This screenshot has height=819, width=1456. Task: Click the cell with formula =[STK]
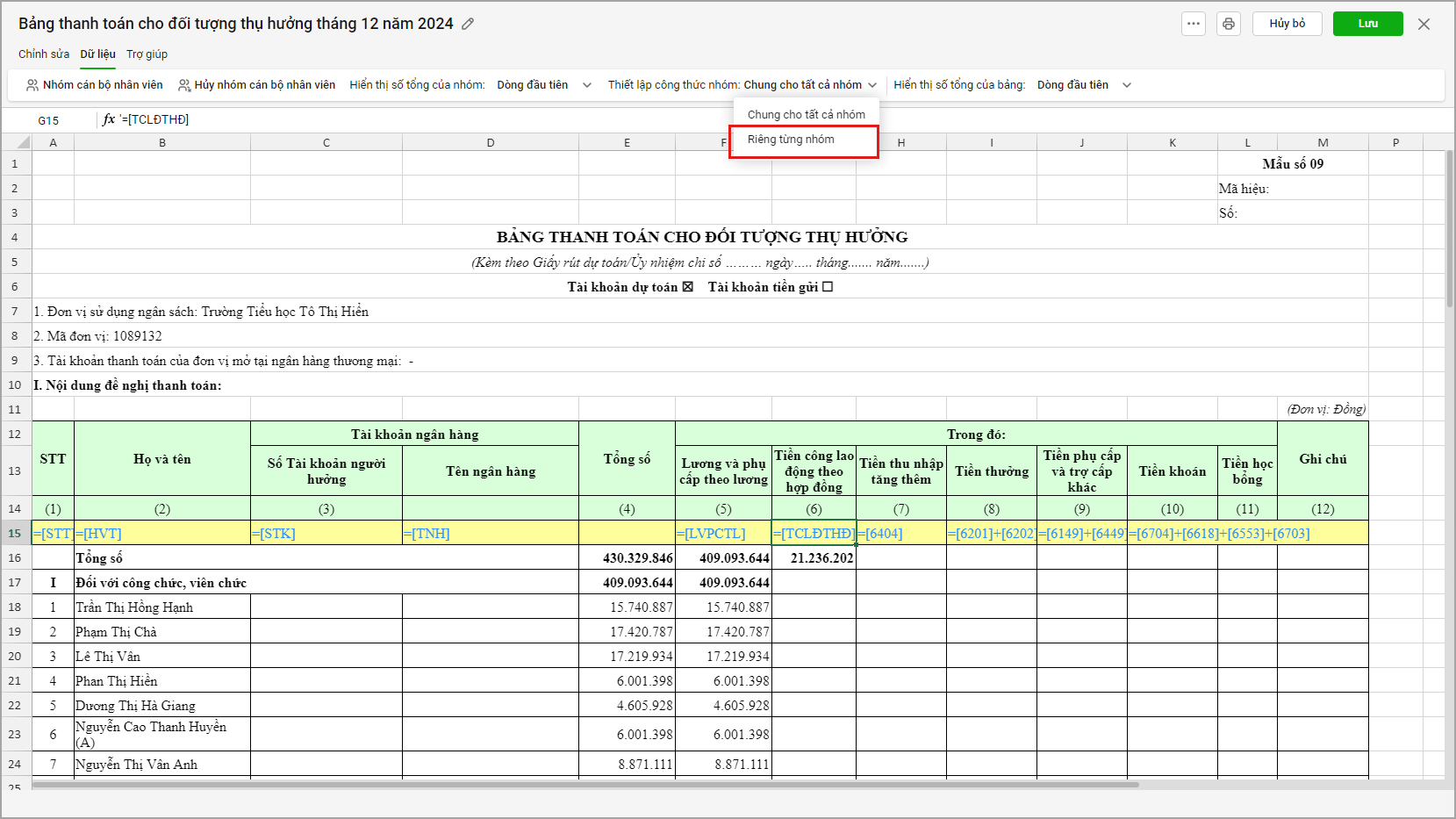tap(326, 533)
